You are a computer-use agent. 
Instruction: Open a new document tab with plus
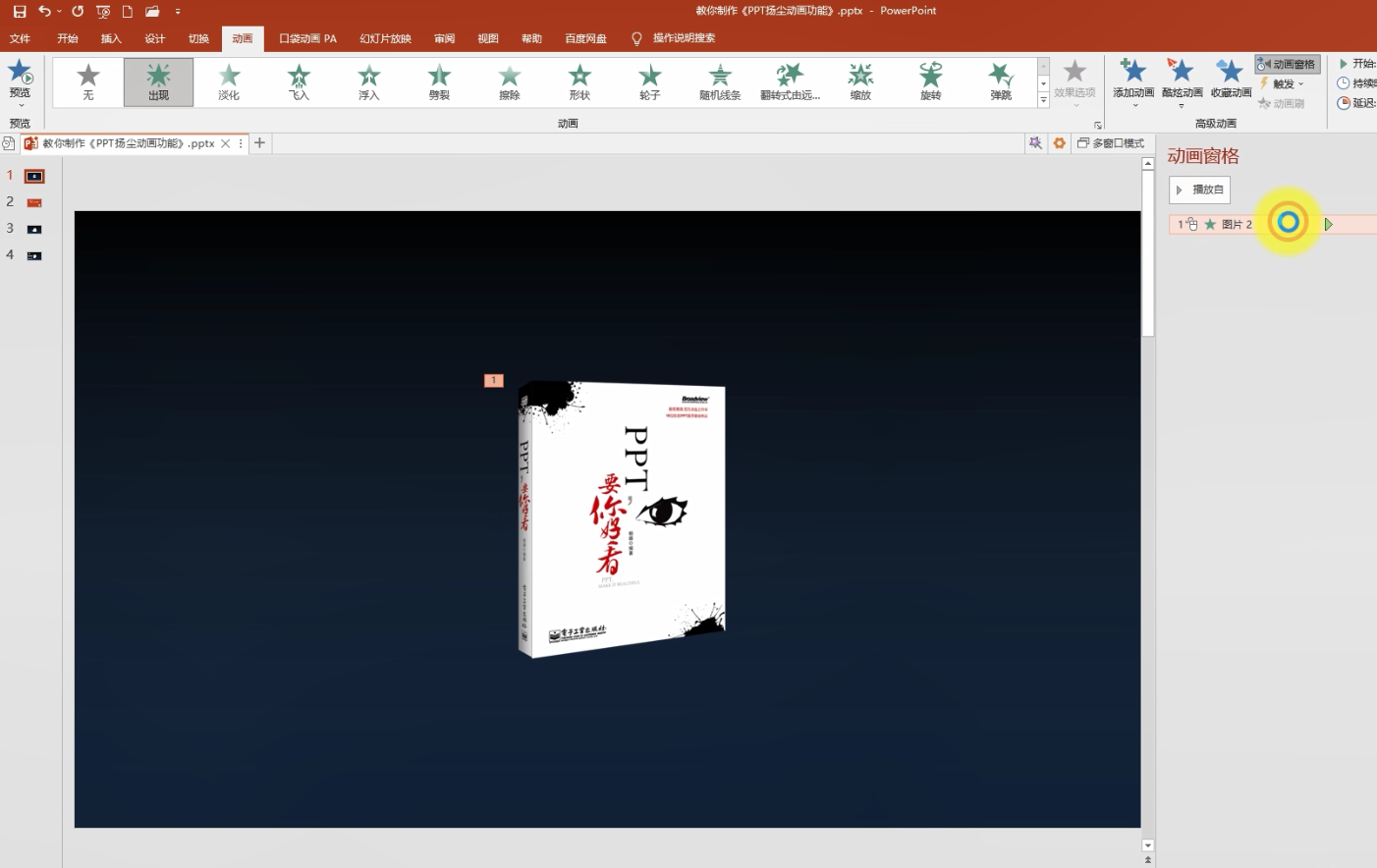[259, 143]
